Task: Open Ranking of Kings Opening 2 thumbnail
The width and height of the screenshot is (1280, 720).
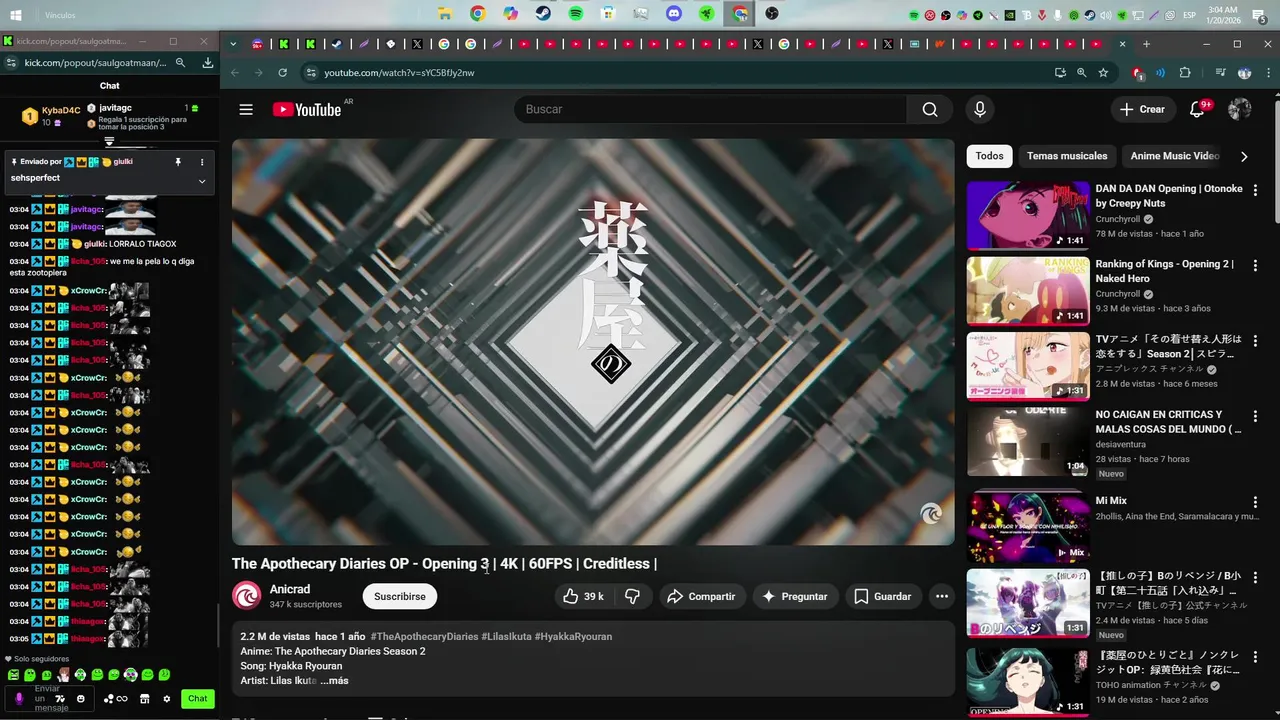Action: pos(1028,291)
